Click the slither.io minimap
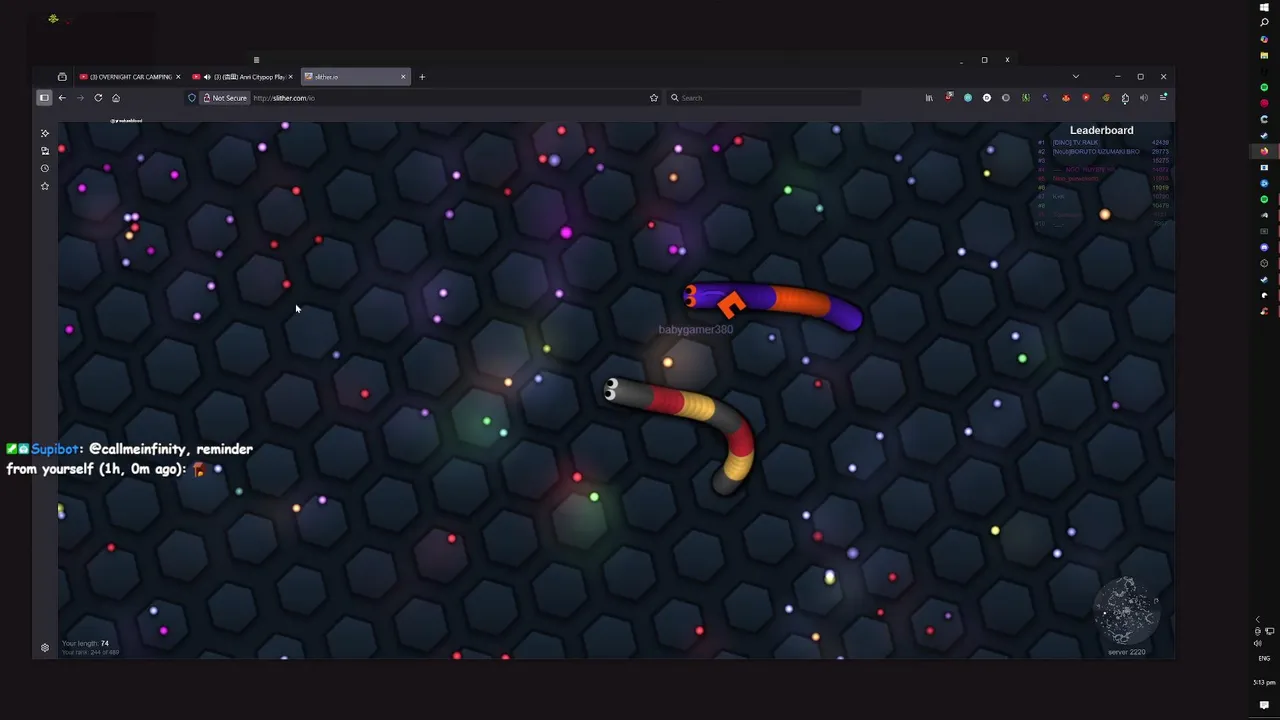 pyautogui.click(x=1126, y=610)
